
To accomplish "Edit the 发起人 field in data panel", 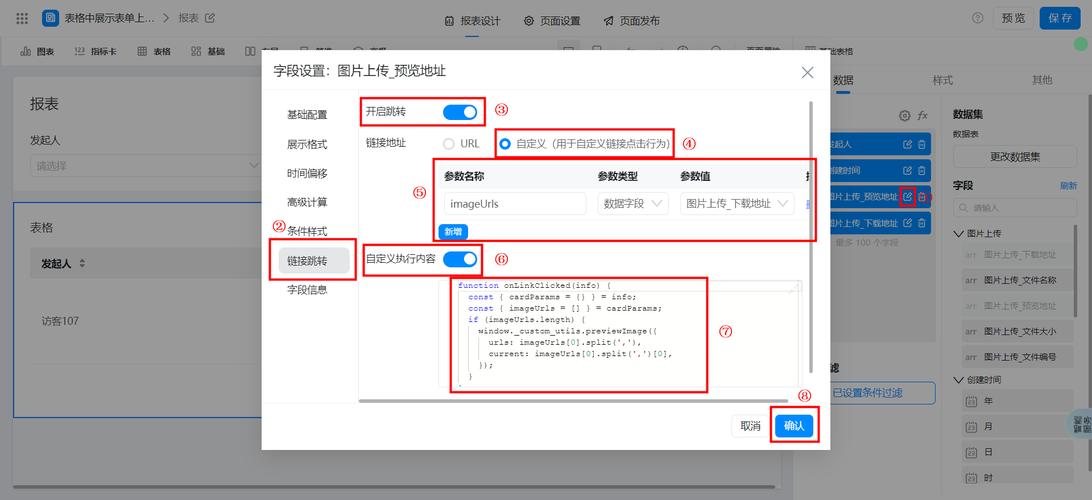I will (x=907, y=145).
